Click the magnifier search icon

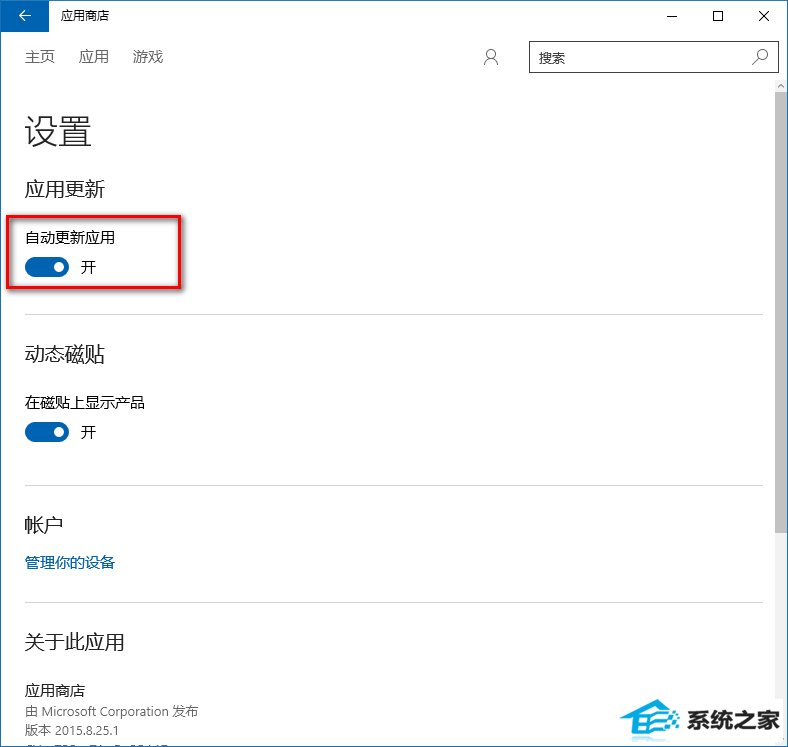point(760,57)
